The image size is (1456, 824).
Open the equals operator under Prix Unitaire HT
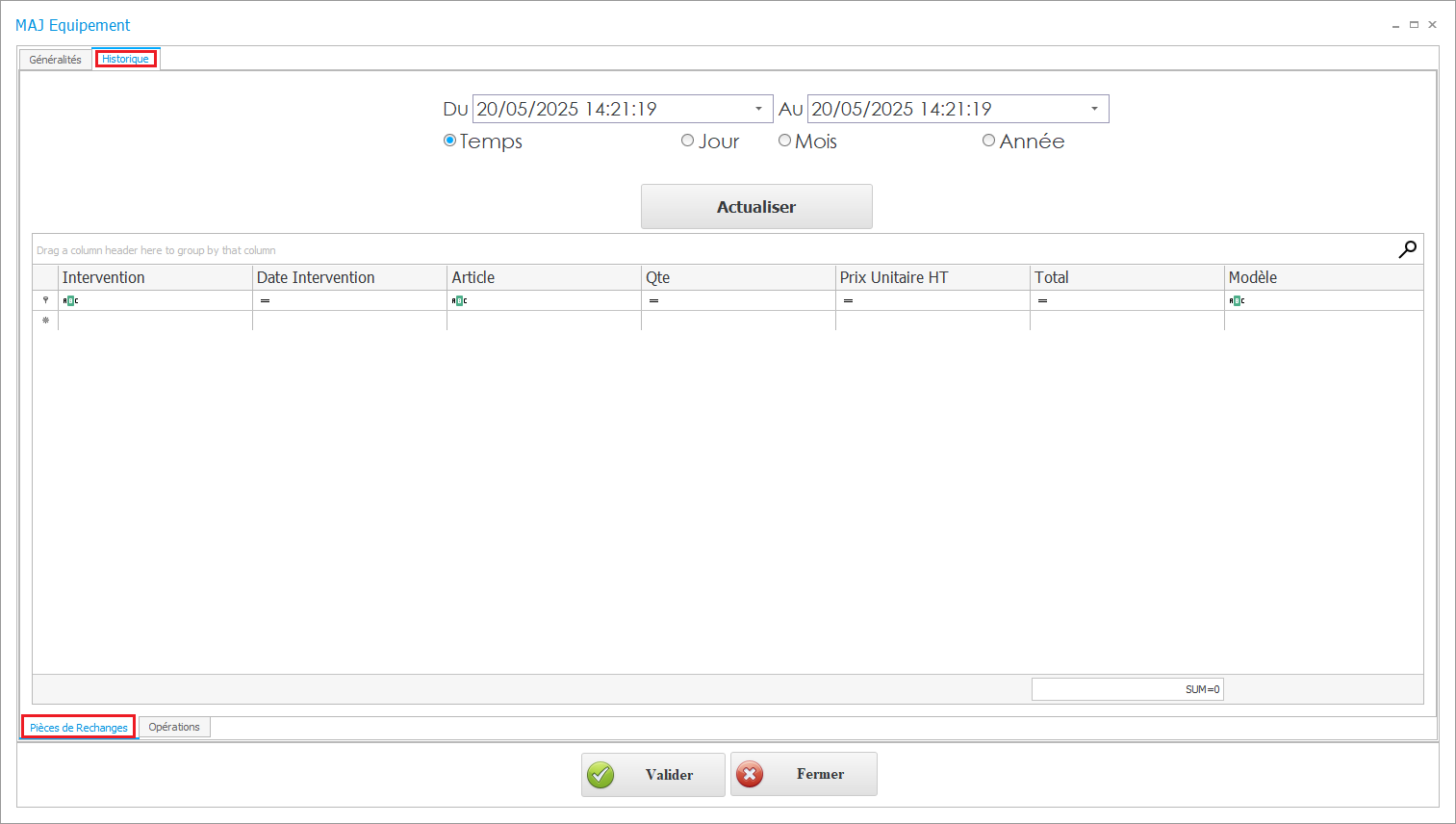pyautogui.click(x=847, y=300)
